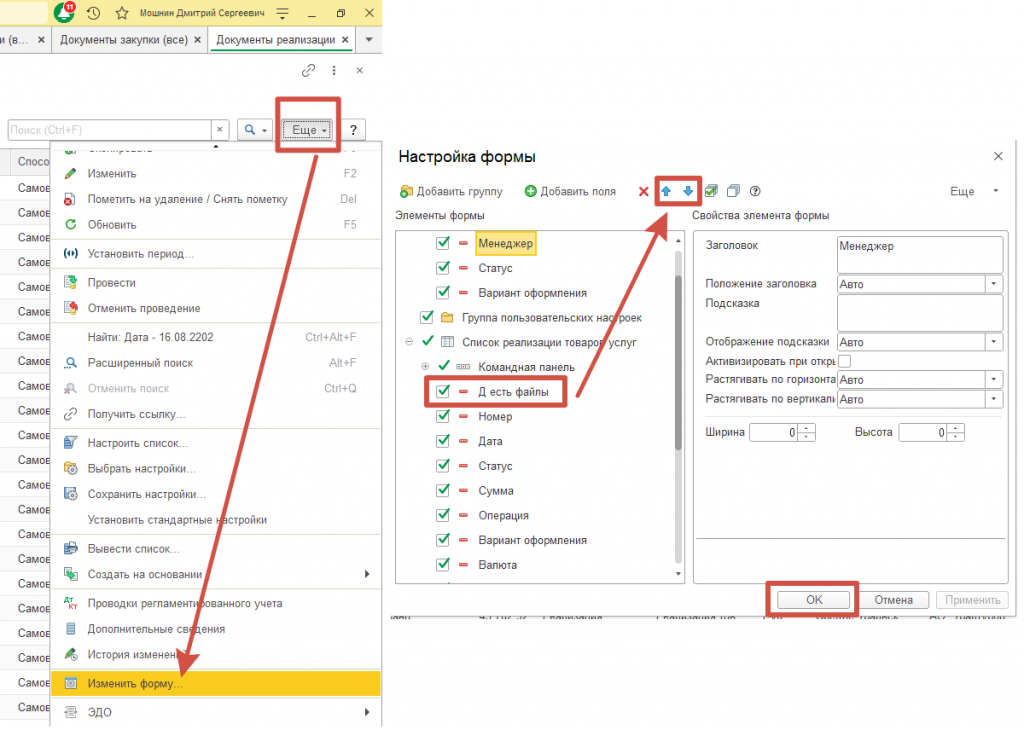Select Установить период... menu item

coord(216,254)
